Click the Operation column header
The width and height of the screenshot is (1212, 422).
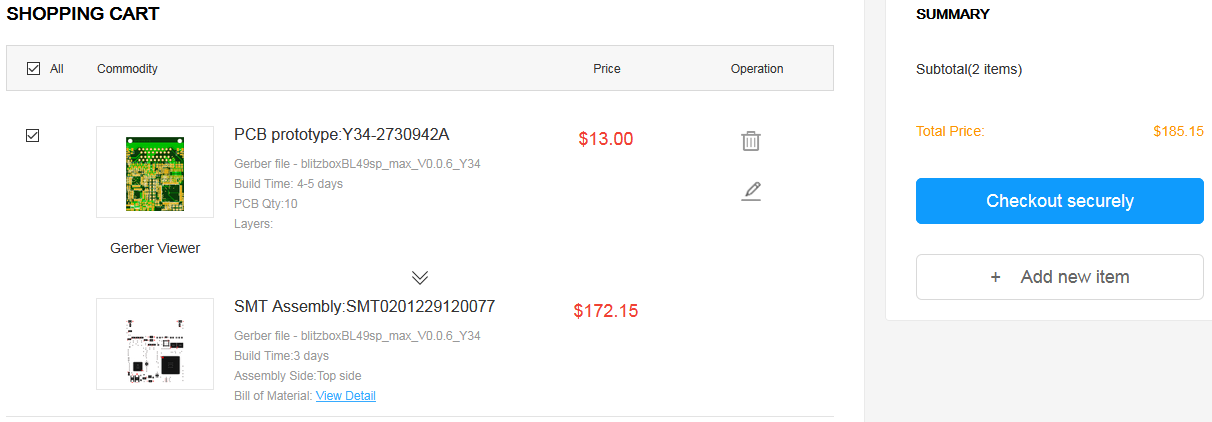757,69
